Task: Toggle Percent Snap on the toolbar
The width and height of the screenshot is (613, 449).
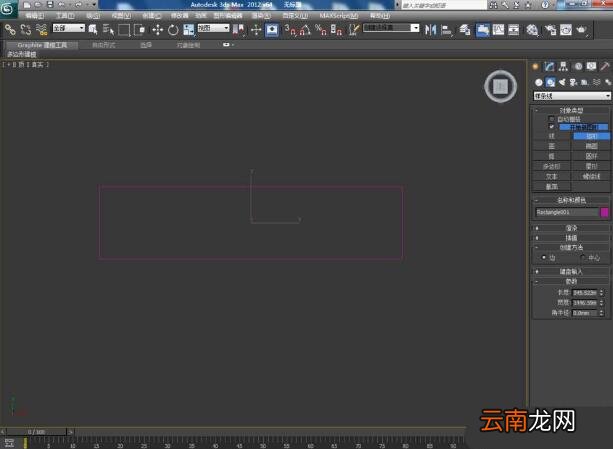Action: (x=321, y=30)
